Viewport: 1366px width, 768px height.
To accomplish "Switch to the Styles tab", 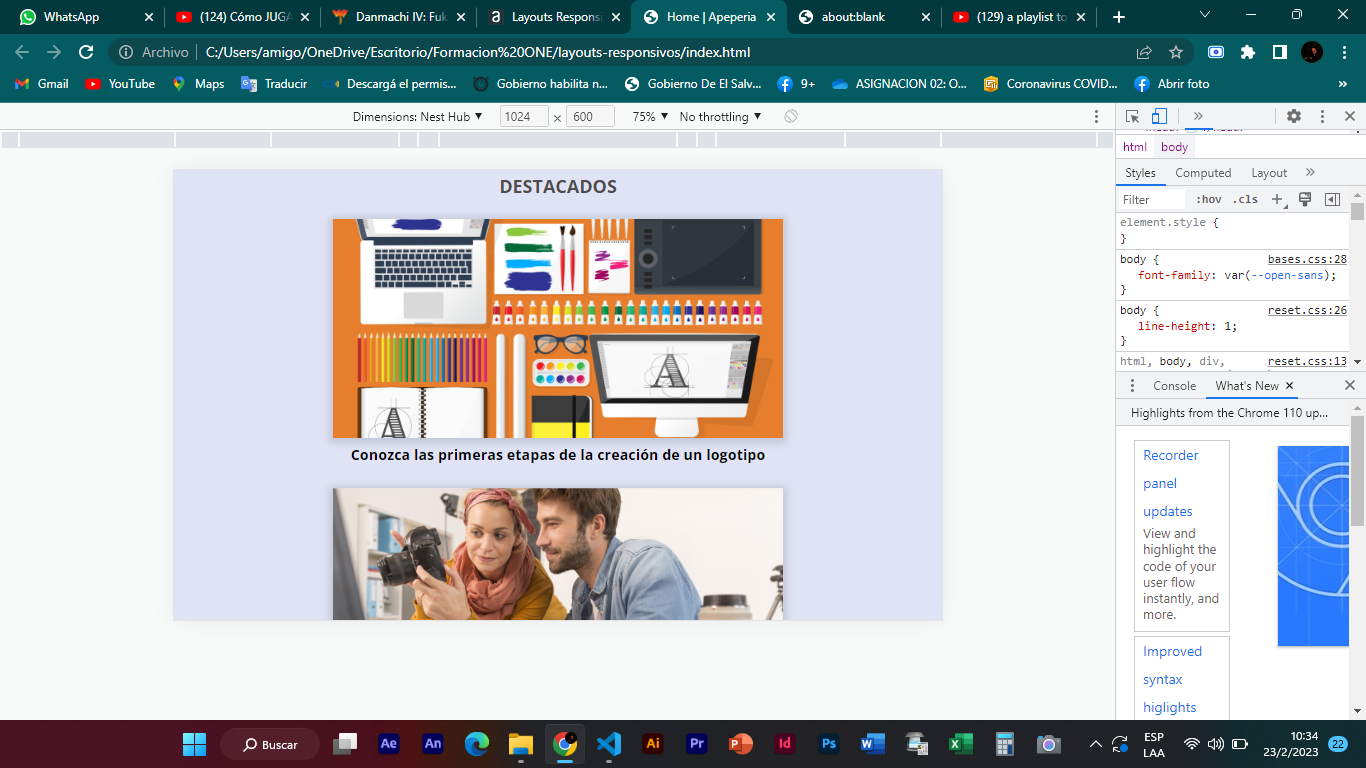I will (x=1140, y=173).
